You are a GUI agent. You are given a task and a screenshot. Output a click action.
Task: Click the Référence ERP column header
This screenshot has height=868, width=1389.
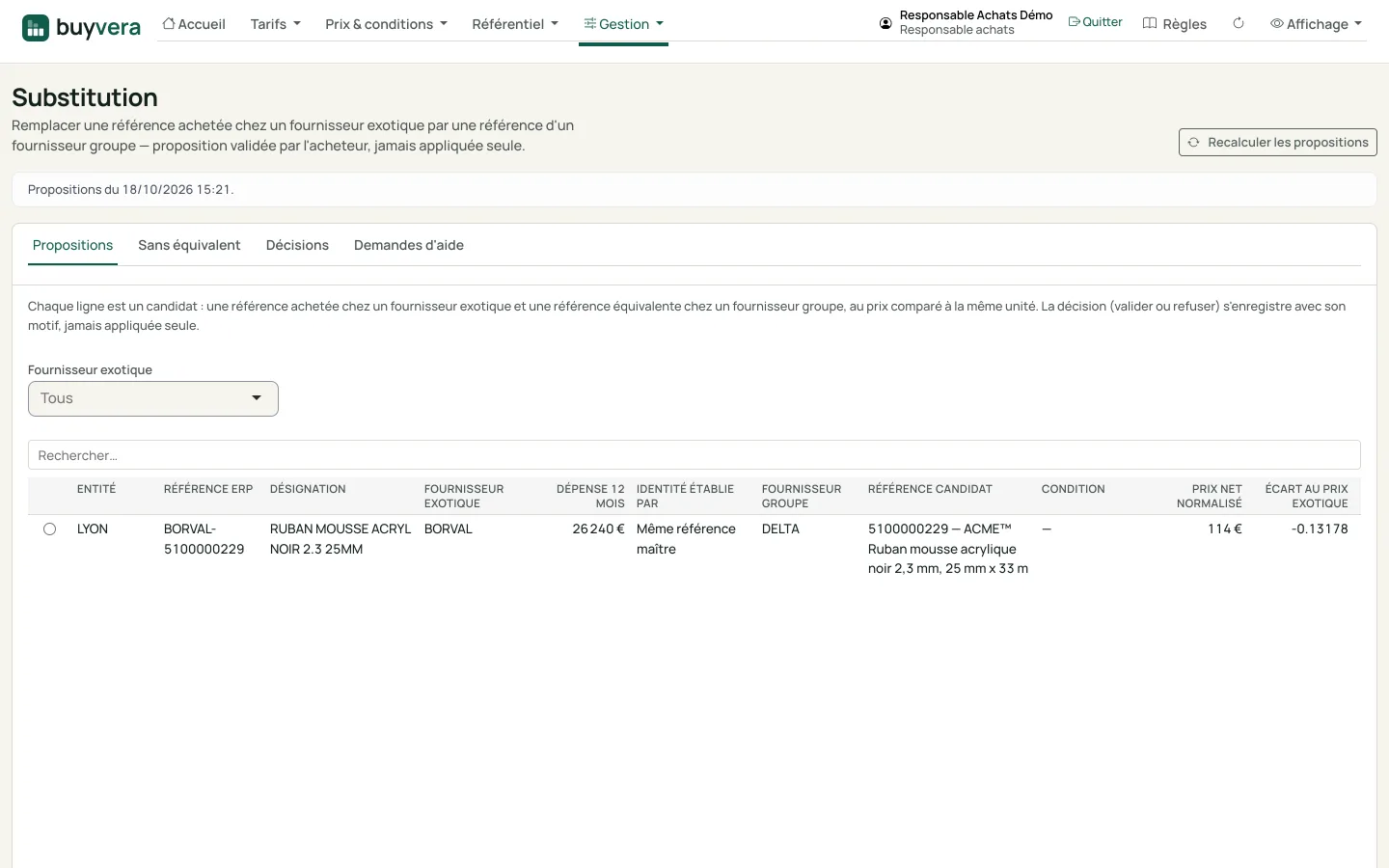(x=208, y=489)
